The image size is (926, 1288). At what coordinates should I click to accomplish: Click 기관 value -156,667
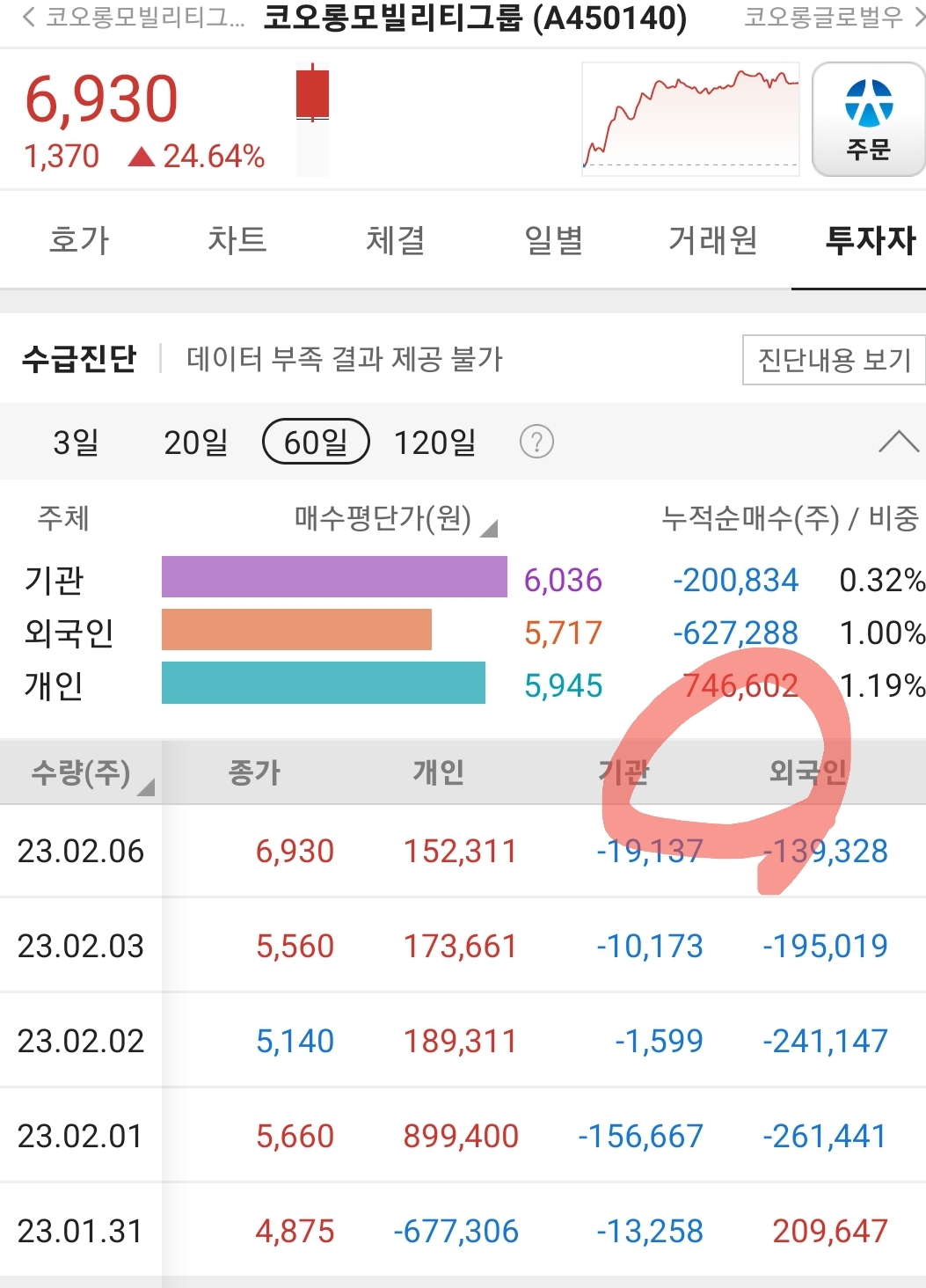click(x=640, y=1137)
